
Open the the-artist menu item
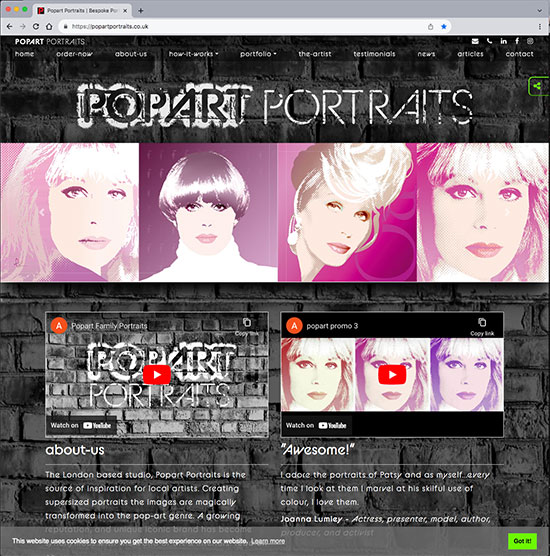(x=315, y=54)
